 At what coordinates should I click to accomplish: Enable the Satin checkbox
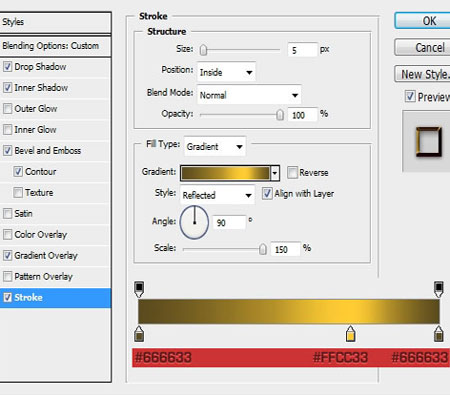(7, 214)
